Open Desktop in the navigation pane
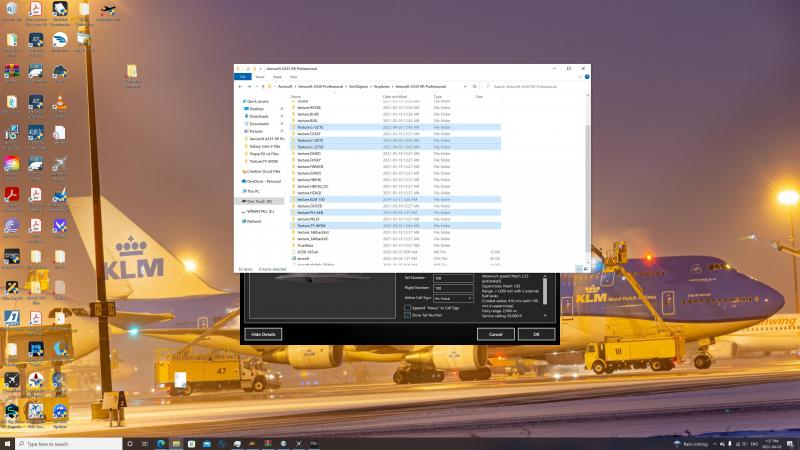 (257, 109)
